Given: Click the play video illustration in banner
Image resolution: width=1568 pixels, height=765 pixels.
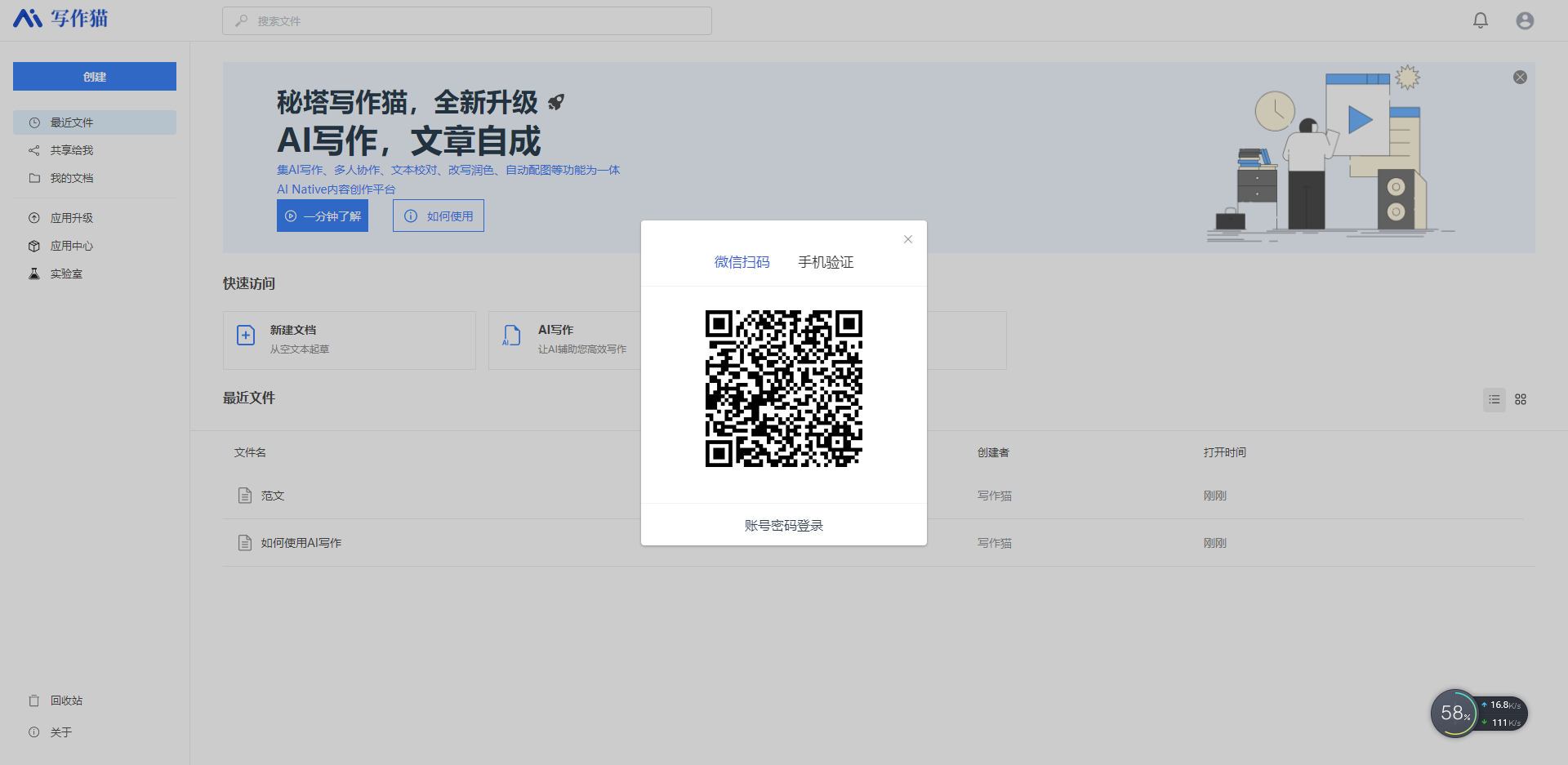Looking at the screenshot, I should click(1359, 119).
